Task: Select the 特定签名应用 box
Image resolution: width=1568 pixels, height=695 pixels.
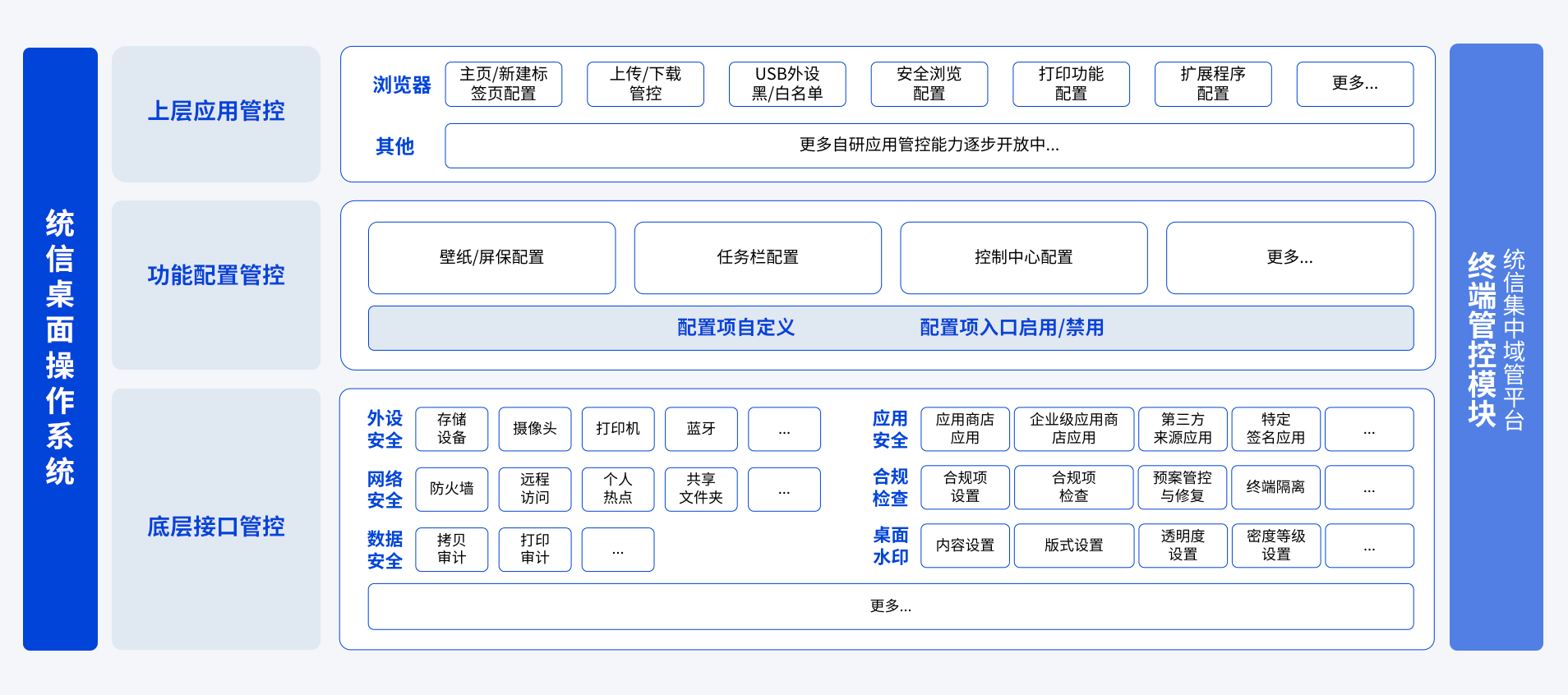Action: pos(1276,429)
